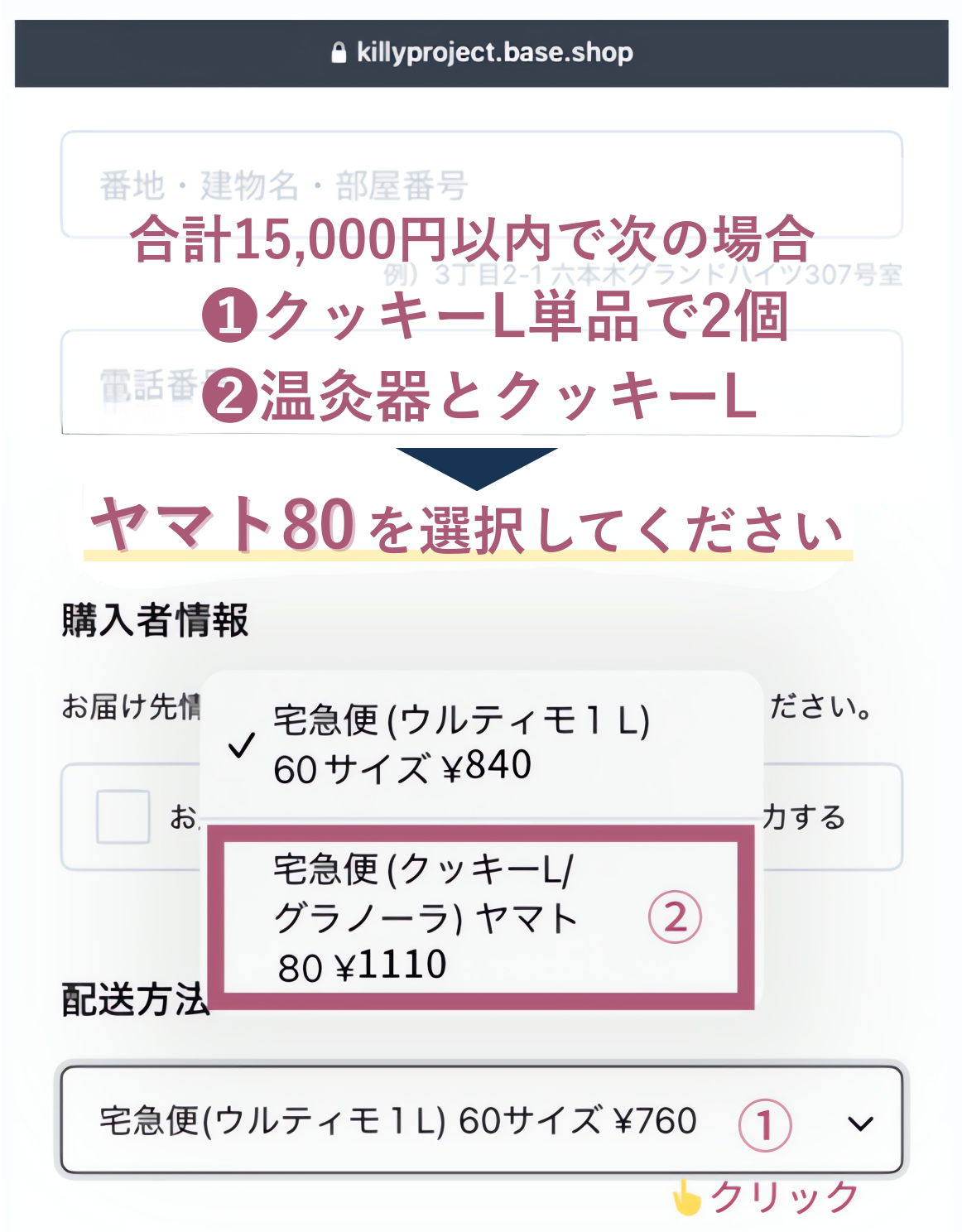Click the filled ❶ marker before クッキーL単品
This screenshot has width=962, height=1232.
pos(230,316)
